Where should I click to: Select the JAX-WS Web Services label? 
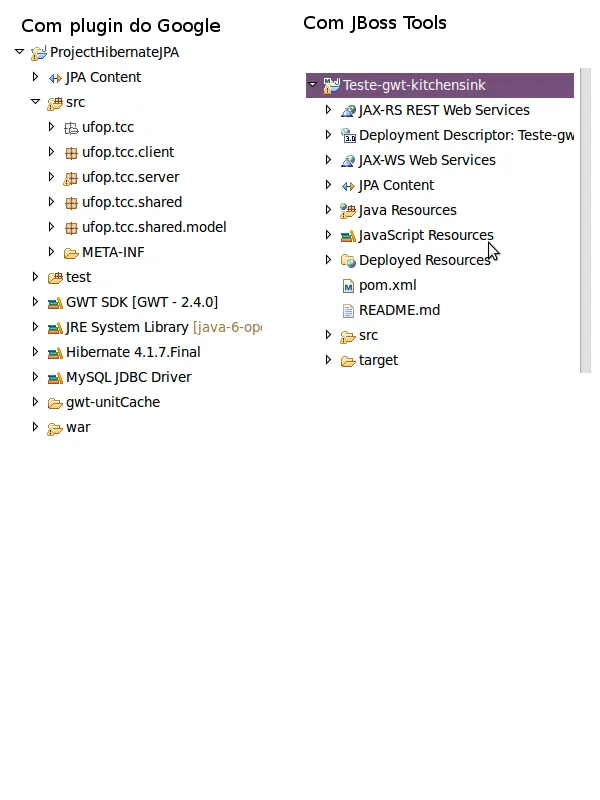[427, 160]
